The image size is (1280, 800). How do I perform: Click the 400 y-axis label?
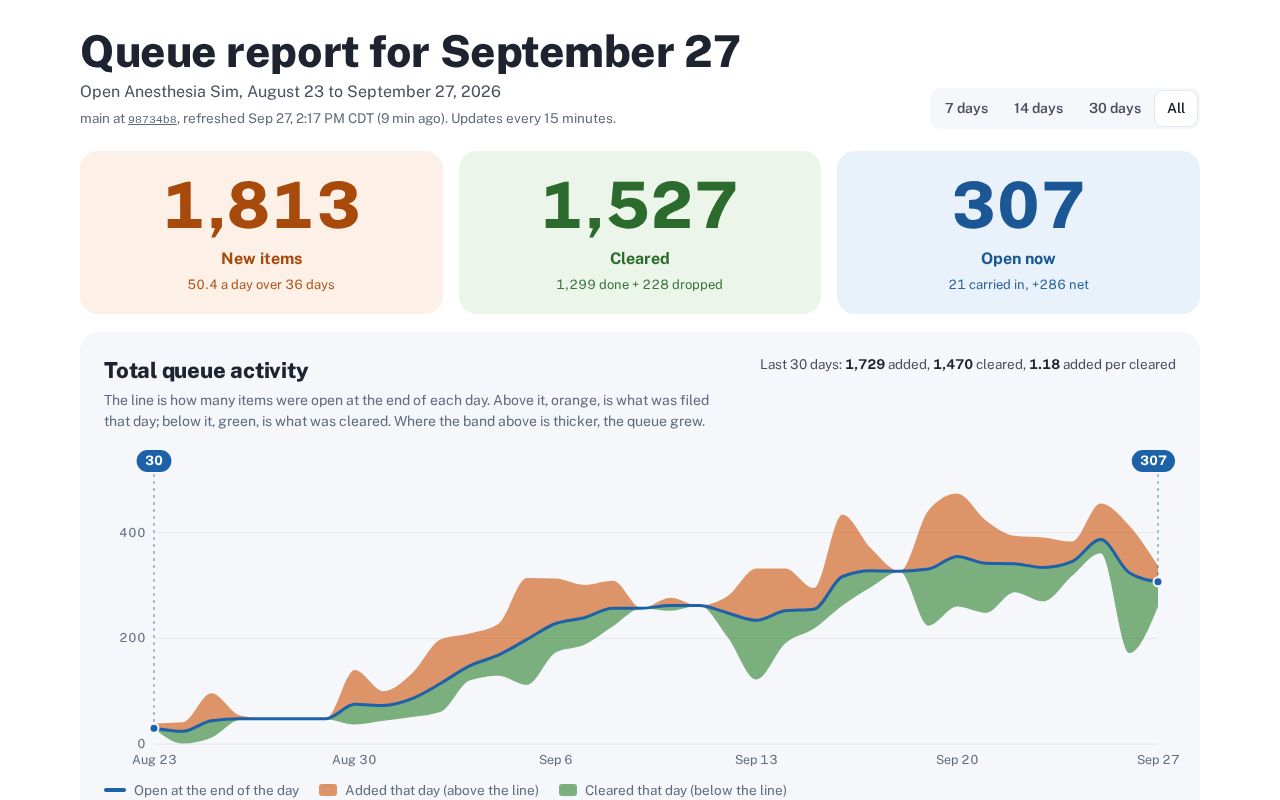[133, 533]
